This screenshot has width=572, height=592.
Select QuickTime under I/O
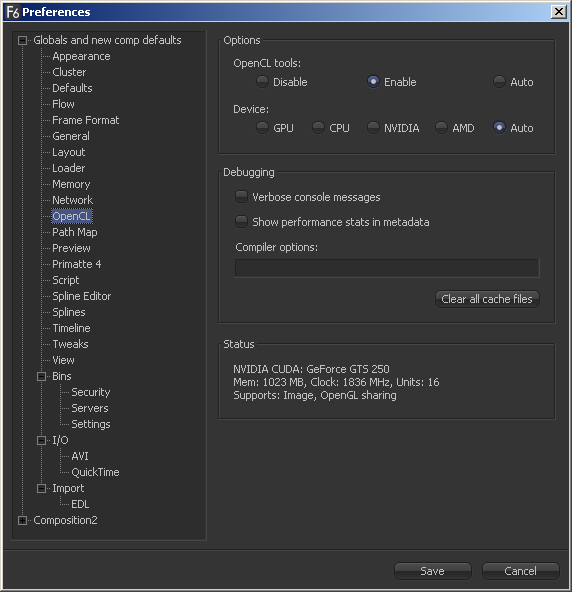tap(95, 472)
